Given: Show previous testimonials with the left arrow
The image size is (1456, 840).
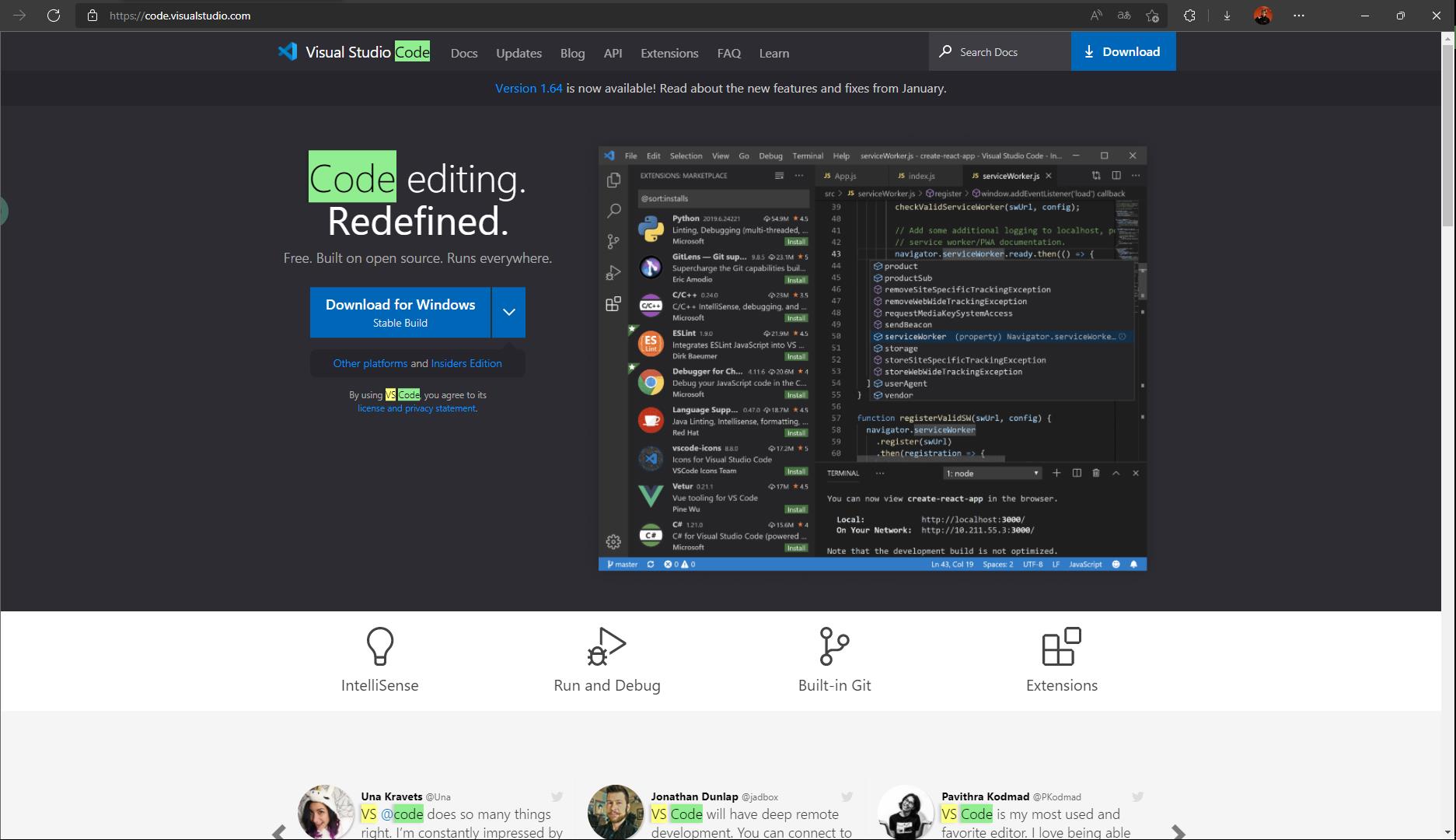Looking at the screenshot, I should pyautogui.click(x=278, y=832).
